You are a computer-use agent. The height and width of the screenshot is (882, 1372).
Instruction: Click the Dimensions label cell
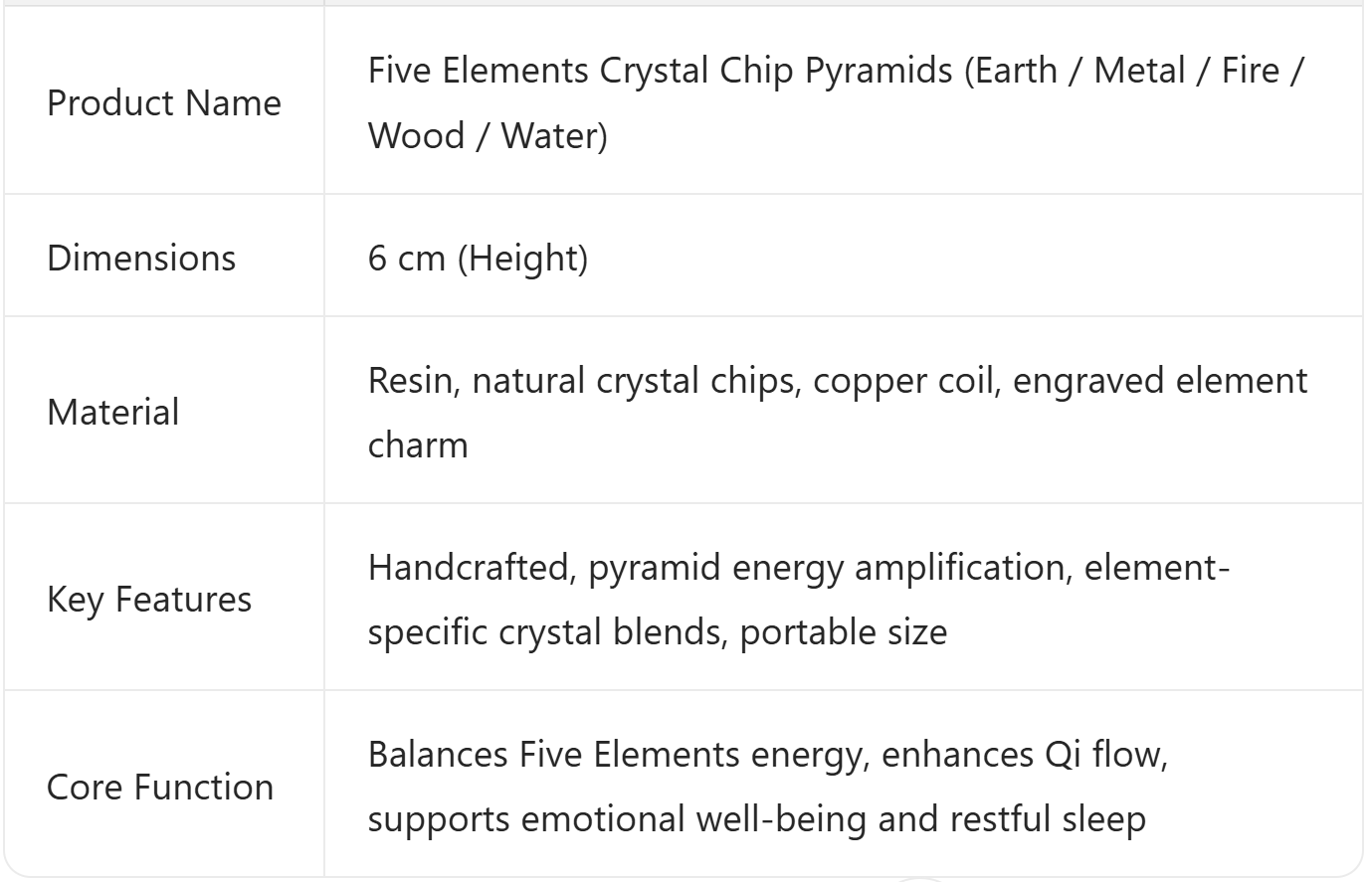(x=141, y=258)
